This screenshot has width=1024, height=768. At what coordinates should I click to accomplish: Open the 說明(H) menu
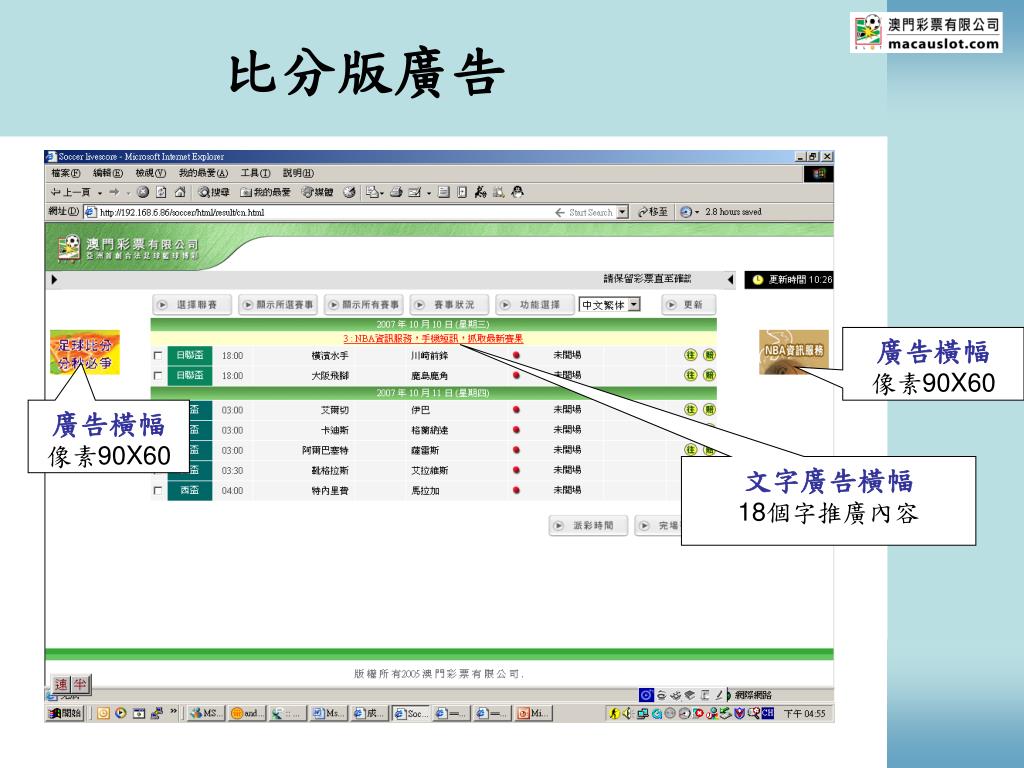click(x=298, y=173)
